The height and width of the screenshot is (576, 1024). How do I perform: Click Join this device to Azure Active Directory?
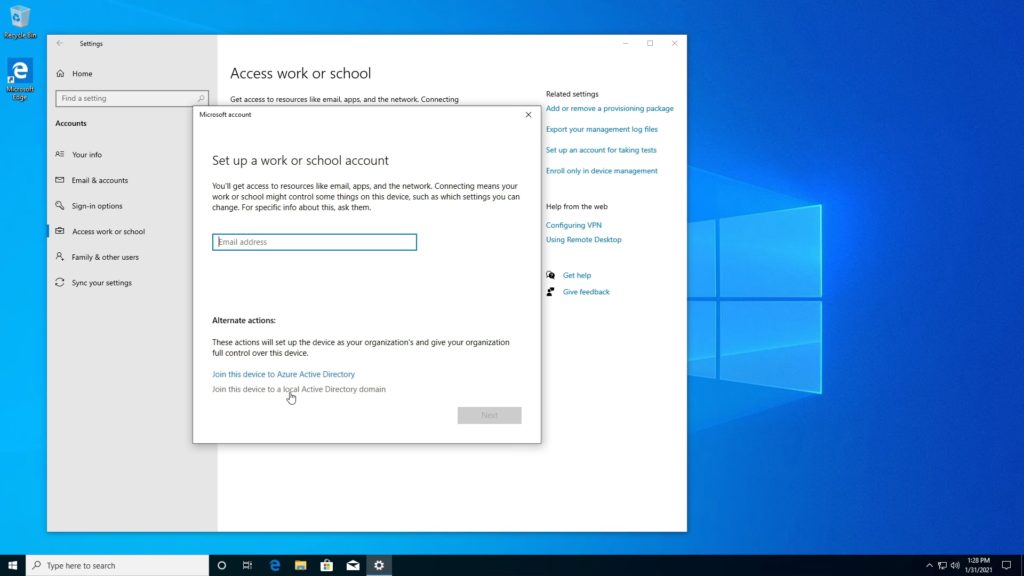coord(283,373)
